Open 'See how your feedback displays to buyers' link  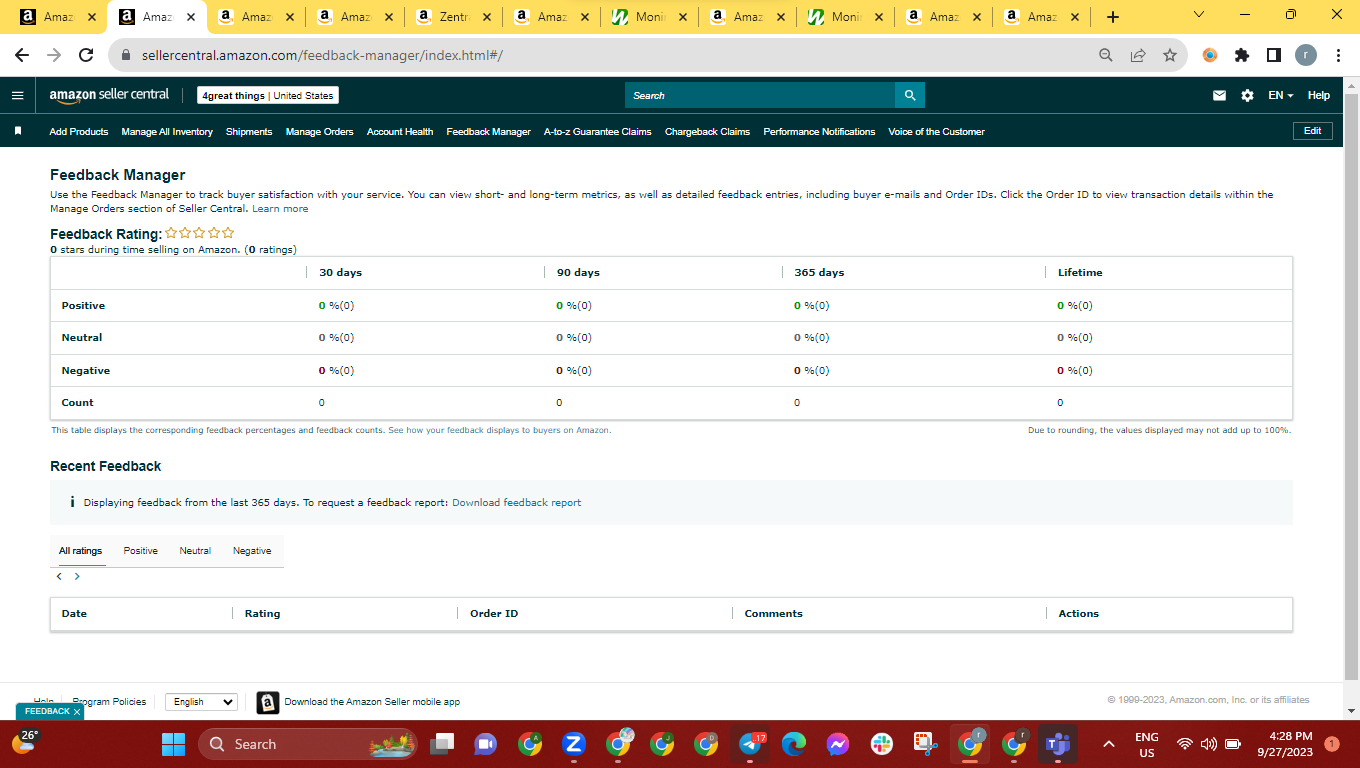pos(499,430)
